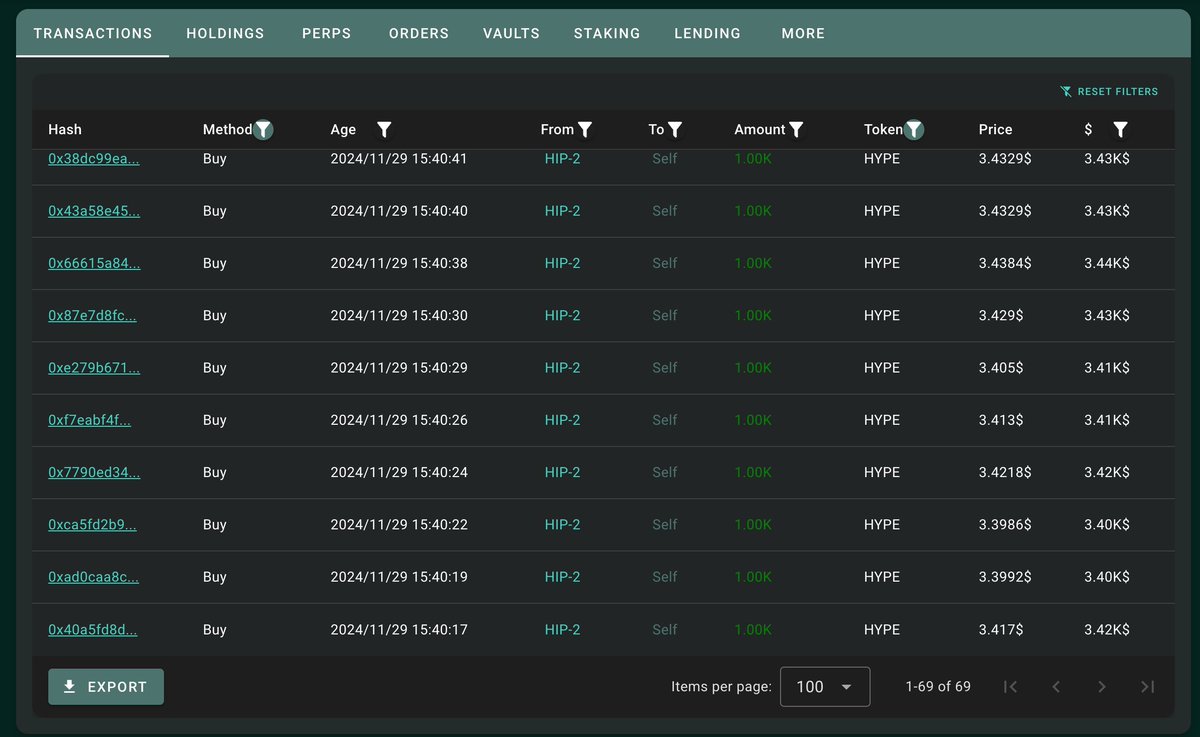Click the Price column header
The height and width of the screenshot is (737, 1200).
point(995,129)
